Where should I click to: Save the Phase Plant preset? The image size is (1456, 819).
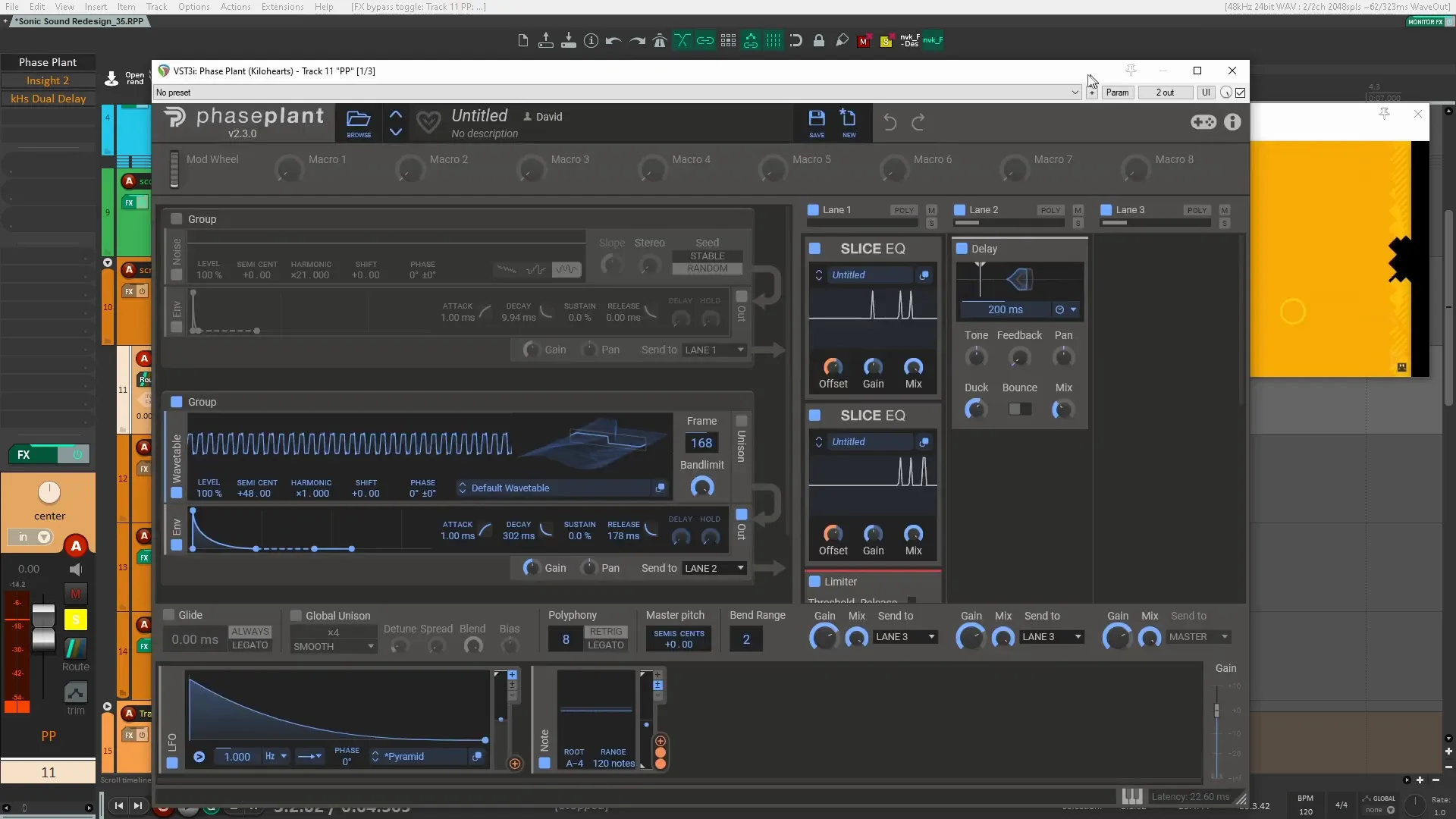(817, 123)
